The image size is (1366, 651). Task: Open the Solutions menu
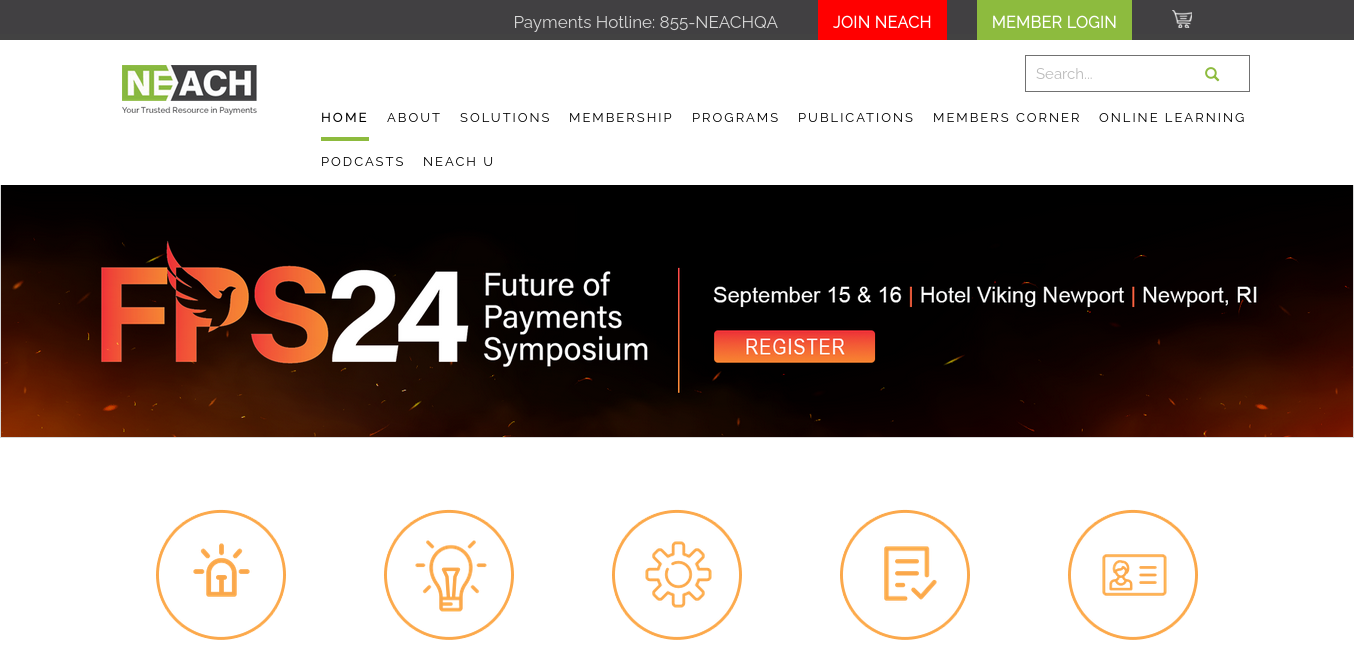pos(505,118)
